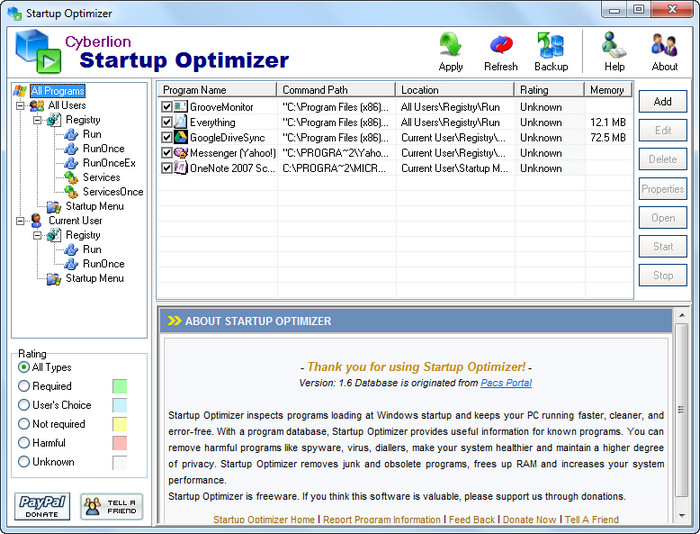Click the Edit button
Viewport: 700px width, 534px height.
[x=662, y=130]
